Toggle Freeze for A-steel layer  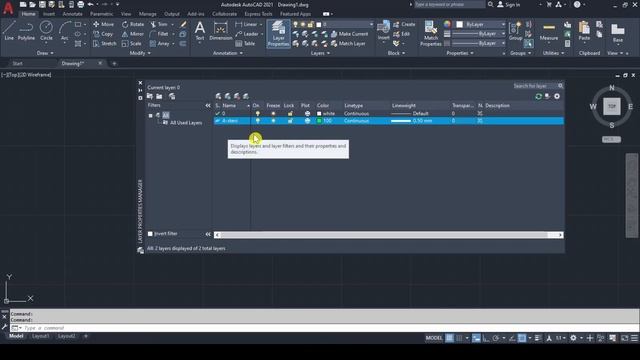[273, 121]
